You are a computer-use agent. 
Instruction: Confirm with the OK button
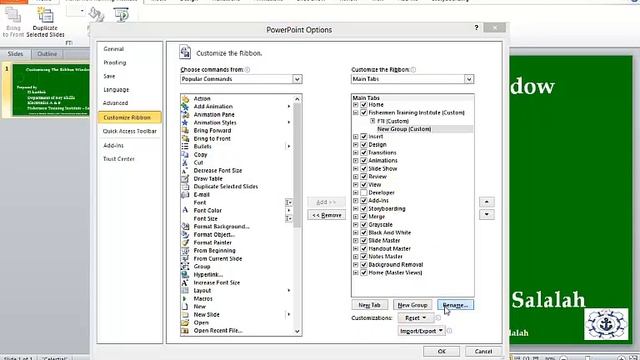(442, 351)
